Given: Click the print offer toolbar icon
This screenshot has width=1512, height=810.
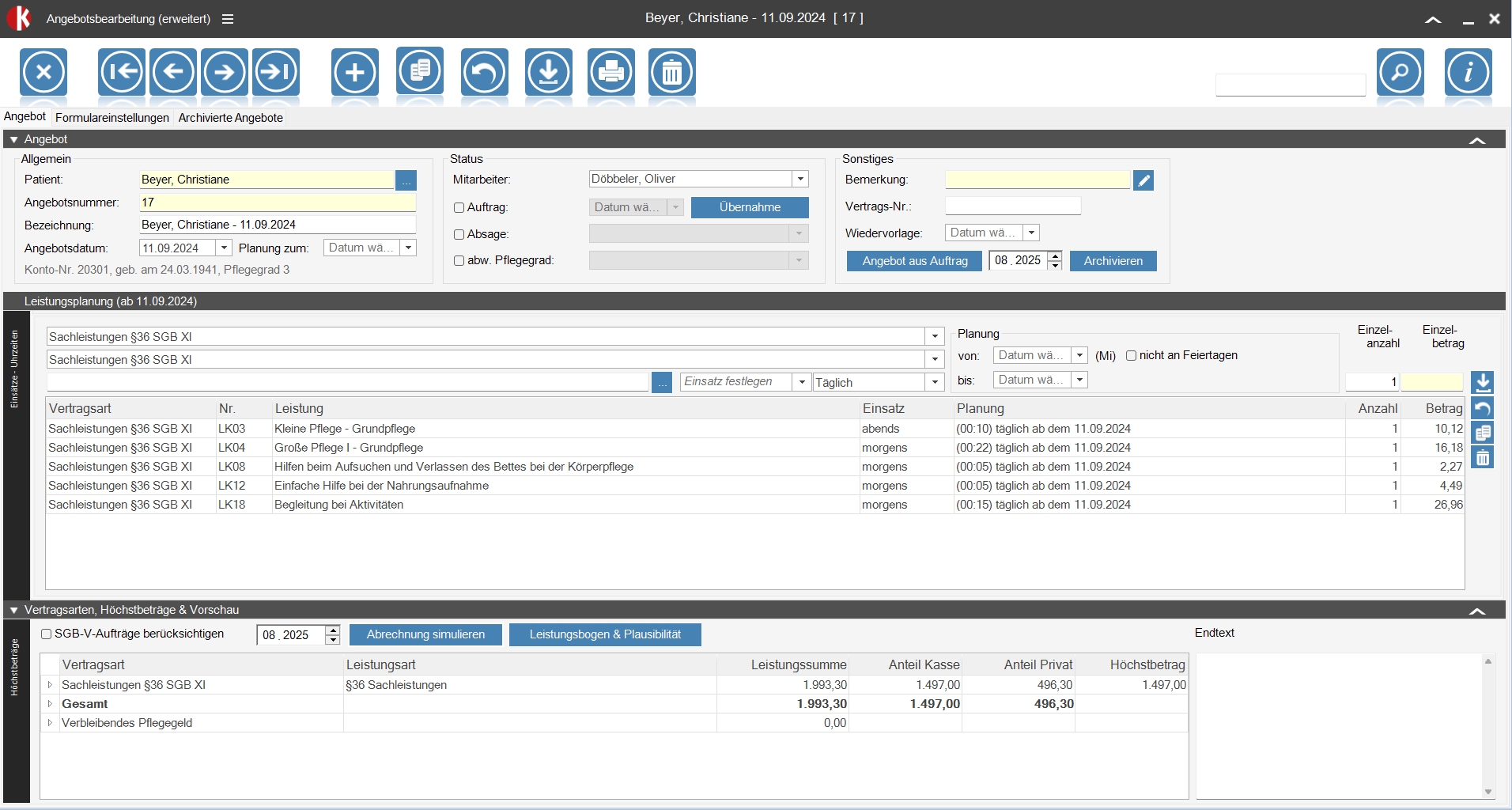Looking at the screenshot, I should [610, 73].
